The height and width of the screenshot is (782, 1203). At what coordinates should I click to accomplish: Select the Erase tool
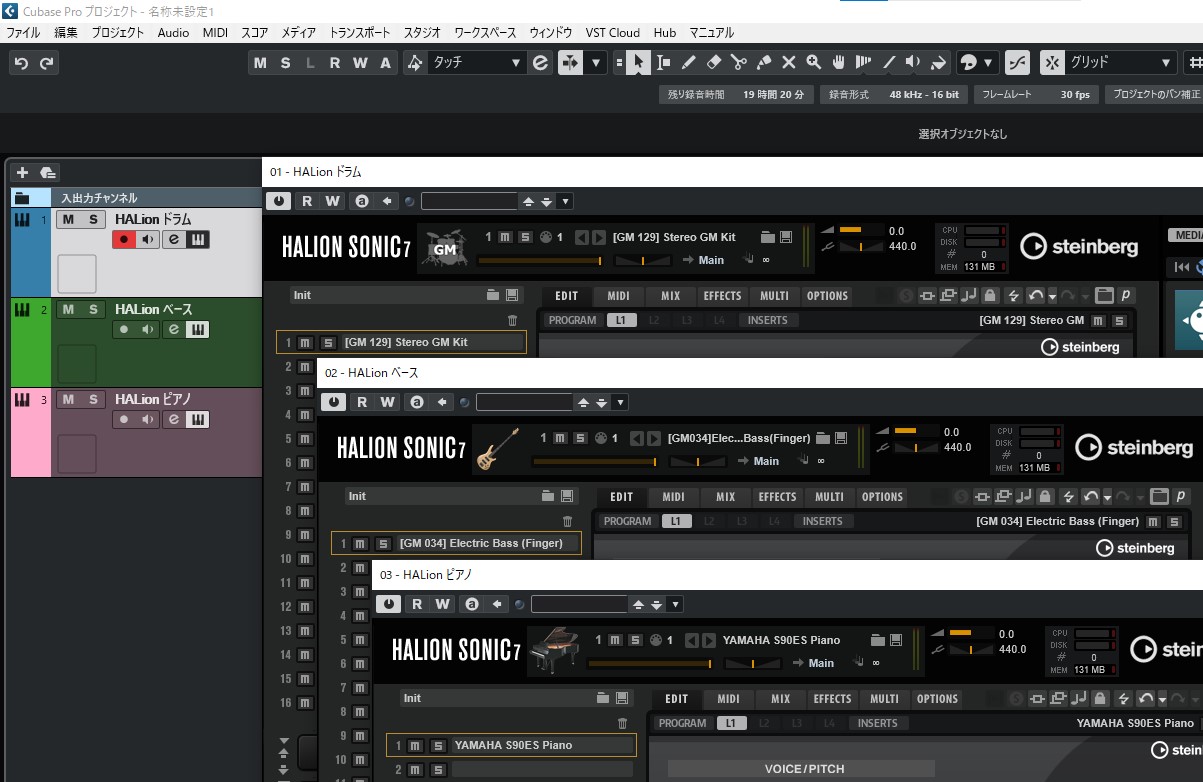pyautogui.click(x=713, y=62)
